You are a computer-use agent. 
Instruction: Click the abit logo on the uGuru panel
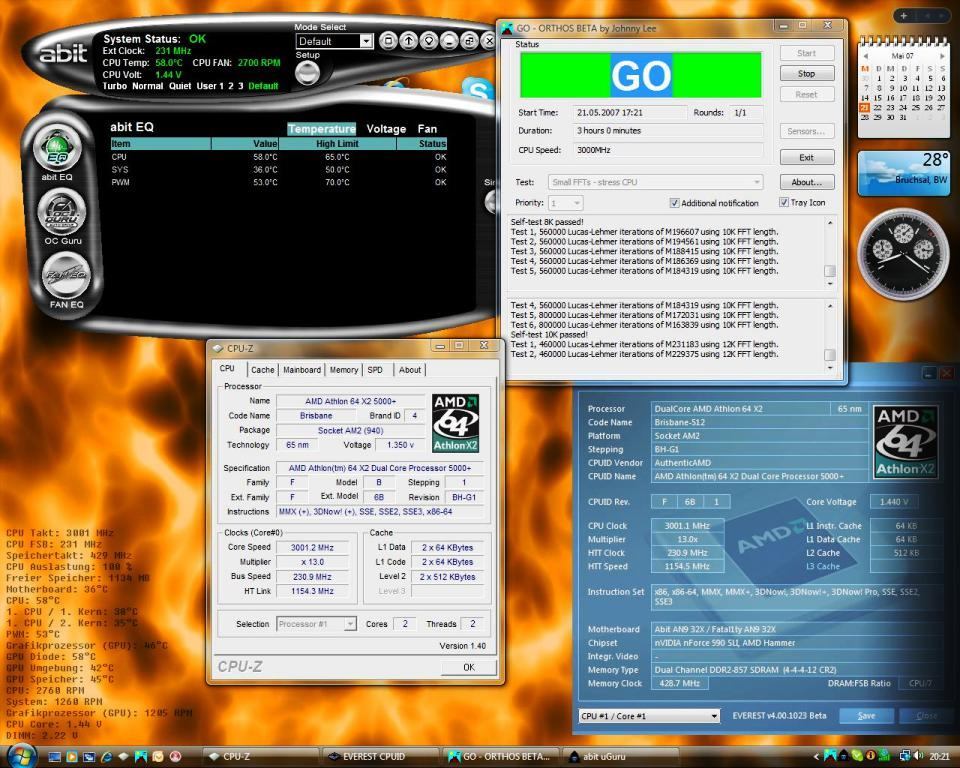(63, 54)
